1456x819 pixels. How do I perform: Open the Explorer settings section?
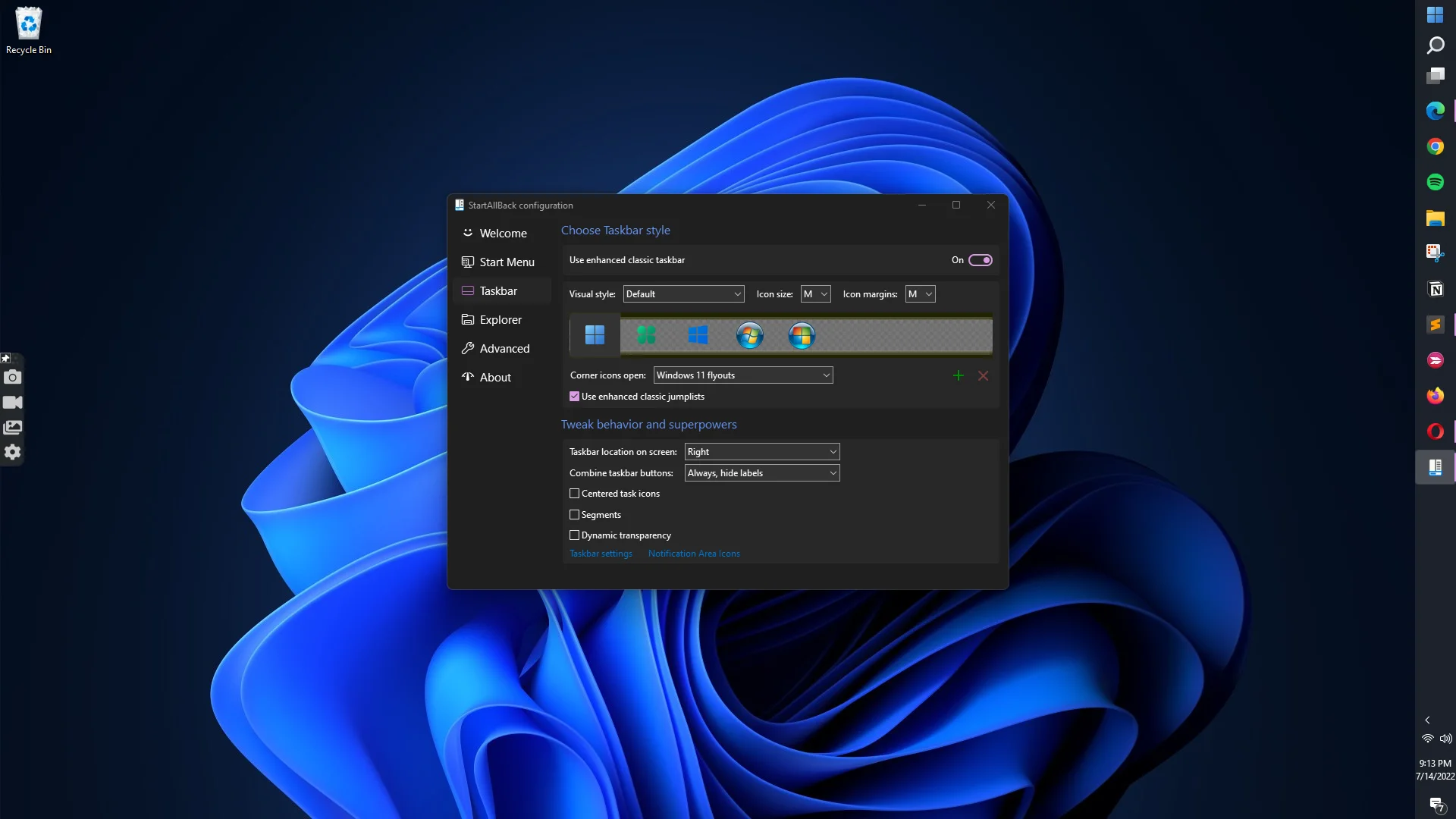pos(500,319)
